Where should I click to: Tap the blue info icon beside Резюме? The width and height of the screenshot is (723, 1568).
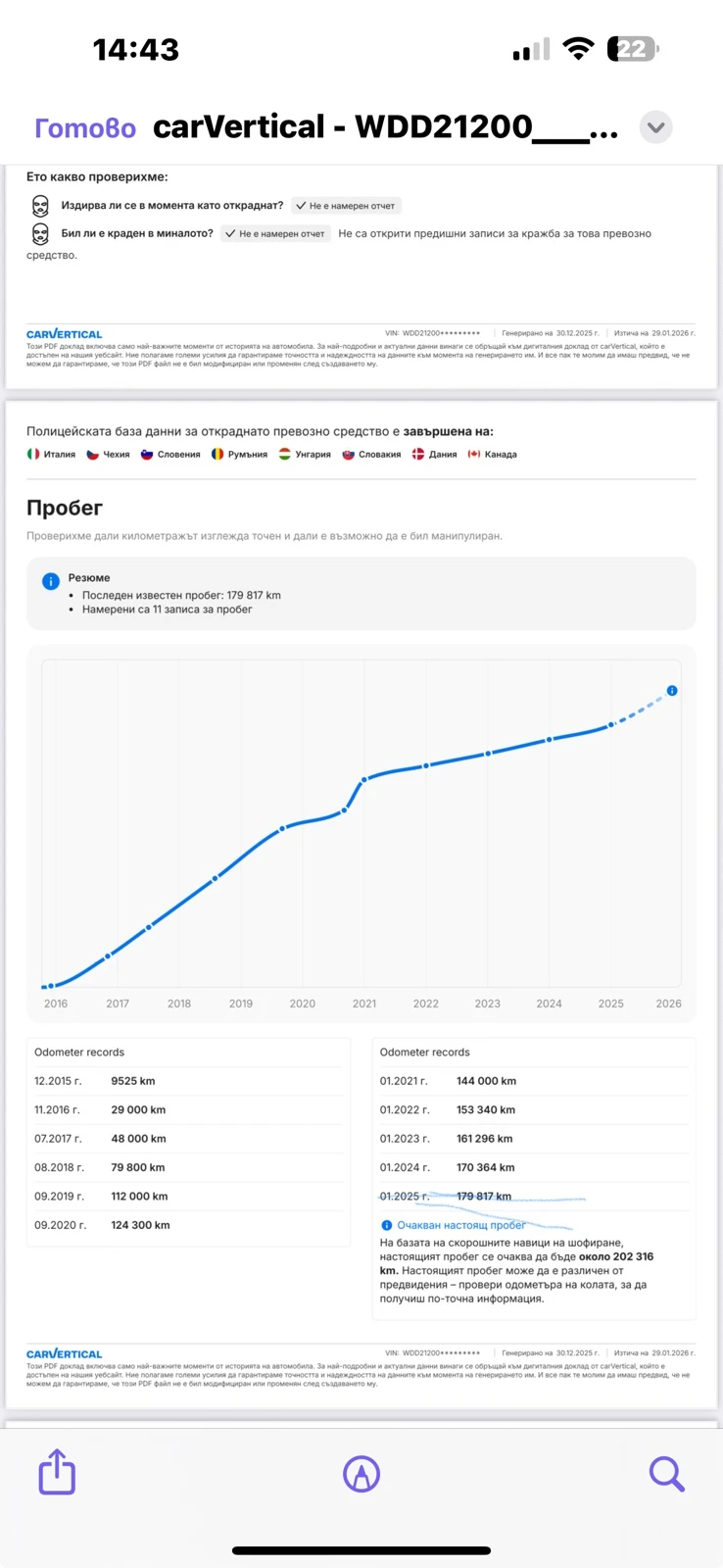click(x=51, y=581)
